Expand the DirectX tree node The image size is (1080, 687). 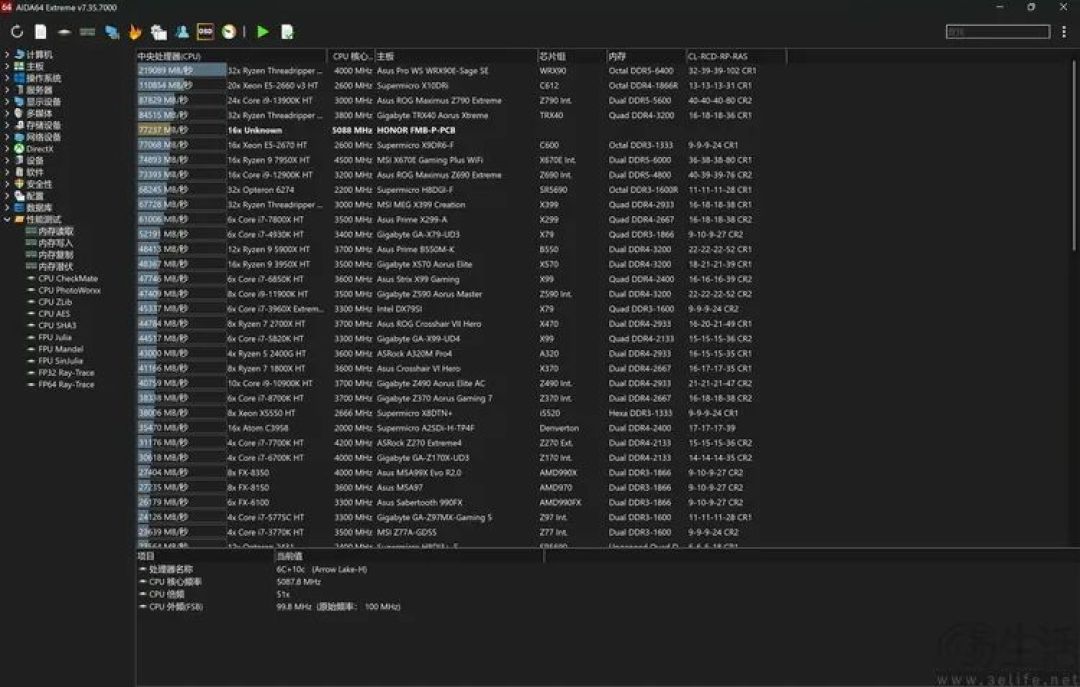click(x=7, y=148)
